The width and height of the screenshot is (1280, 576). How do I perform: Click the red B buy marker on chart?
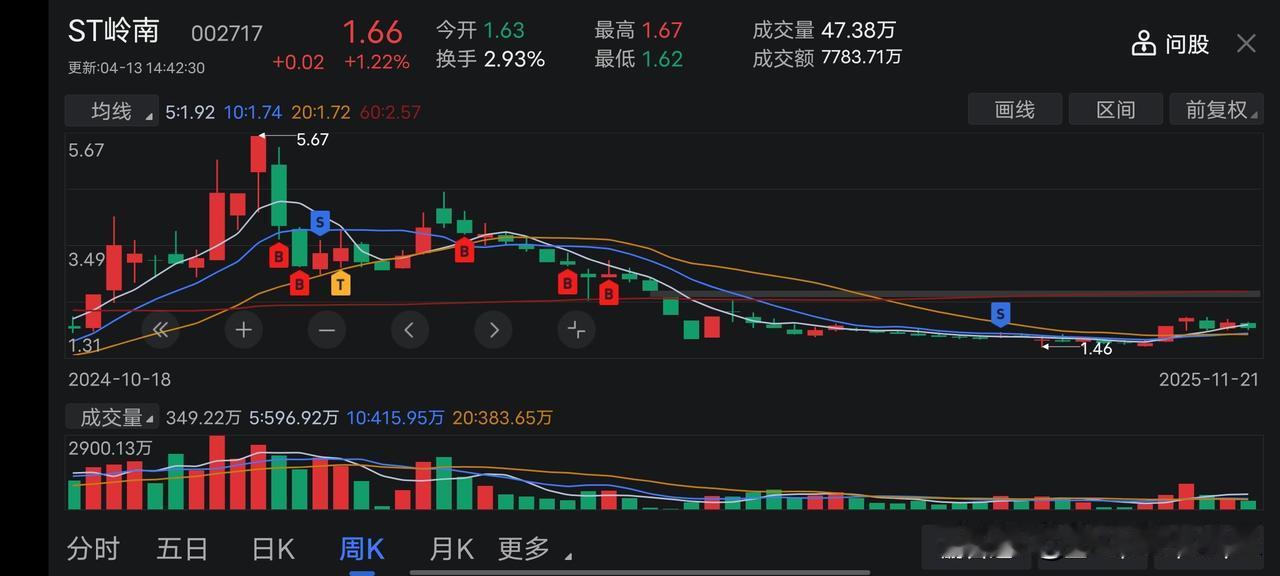pos(278,256)
